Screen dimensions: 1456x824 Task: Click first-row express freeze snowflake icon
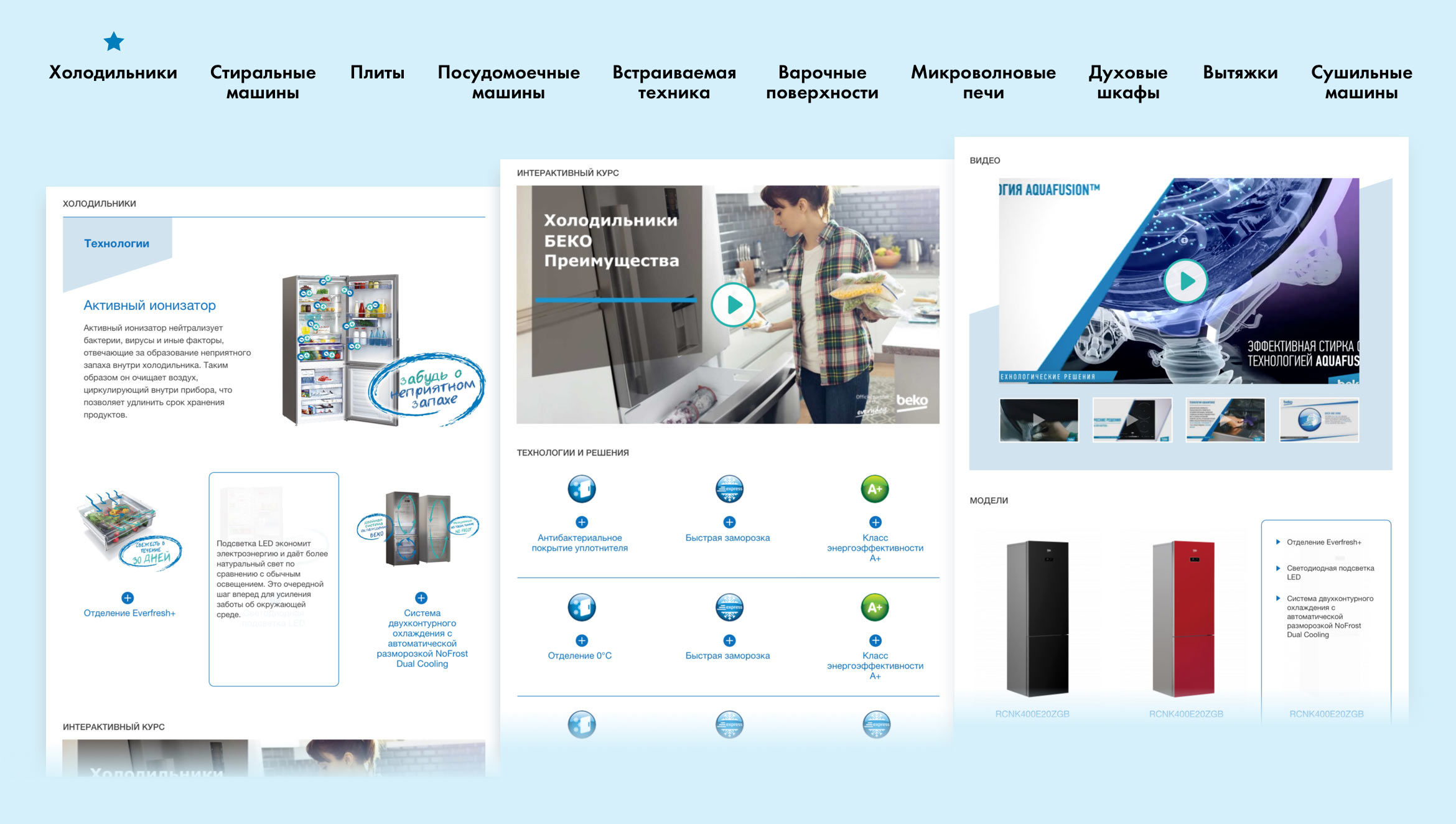(729, 489)
